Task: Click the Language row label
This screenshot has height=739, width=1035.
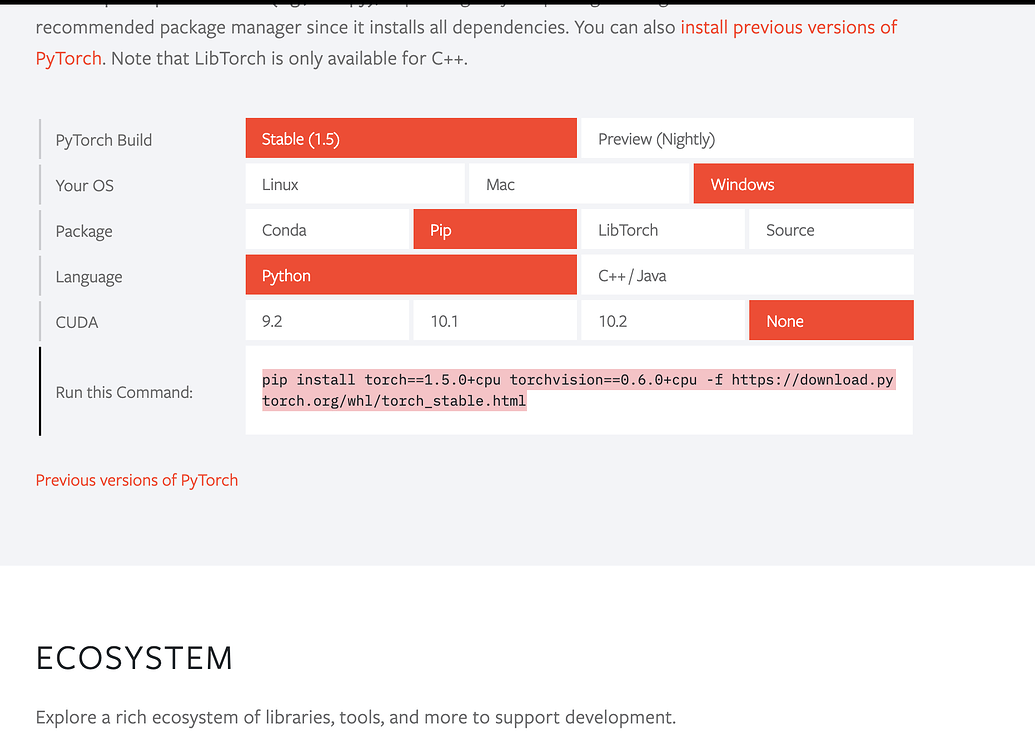Action: (x=88, y=276)
